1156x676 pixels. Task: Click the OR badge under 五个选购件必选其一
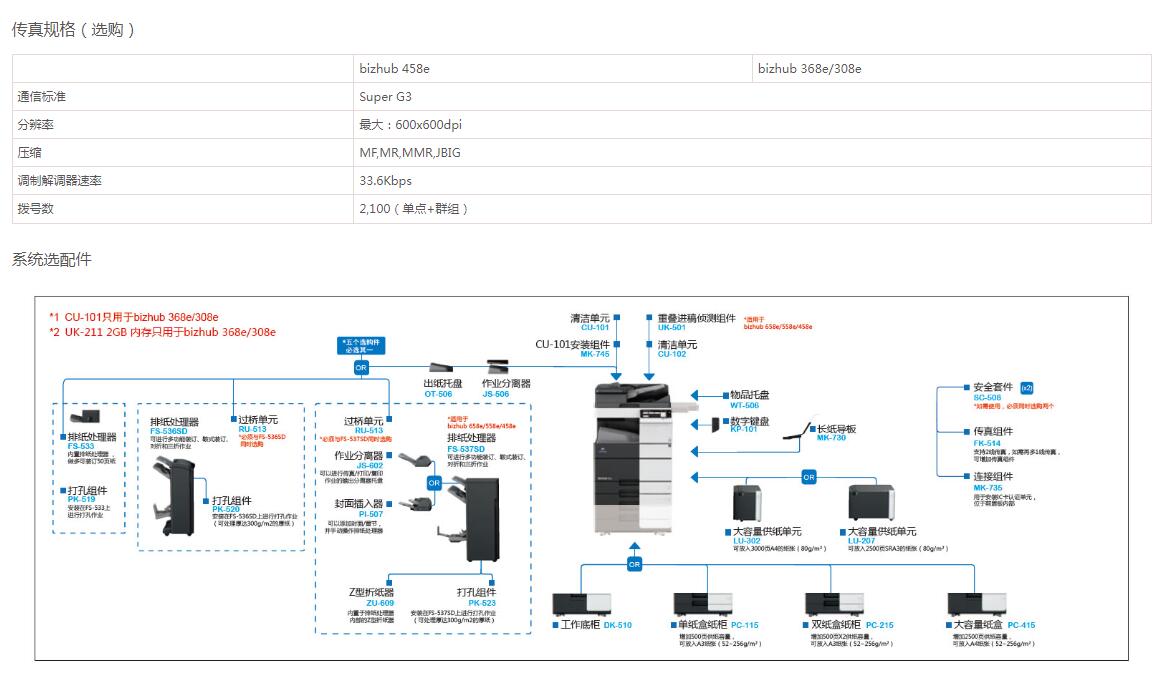[x=361, y=367]
